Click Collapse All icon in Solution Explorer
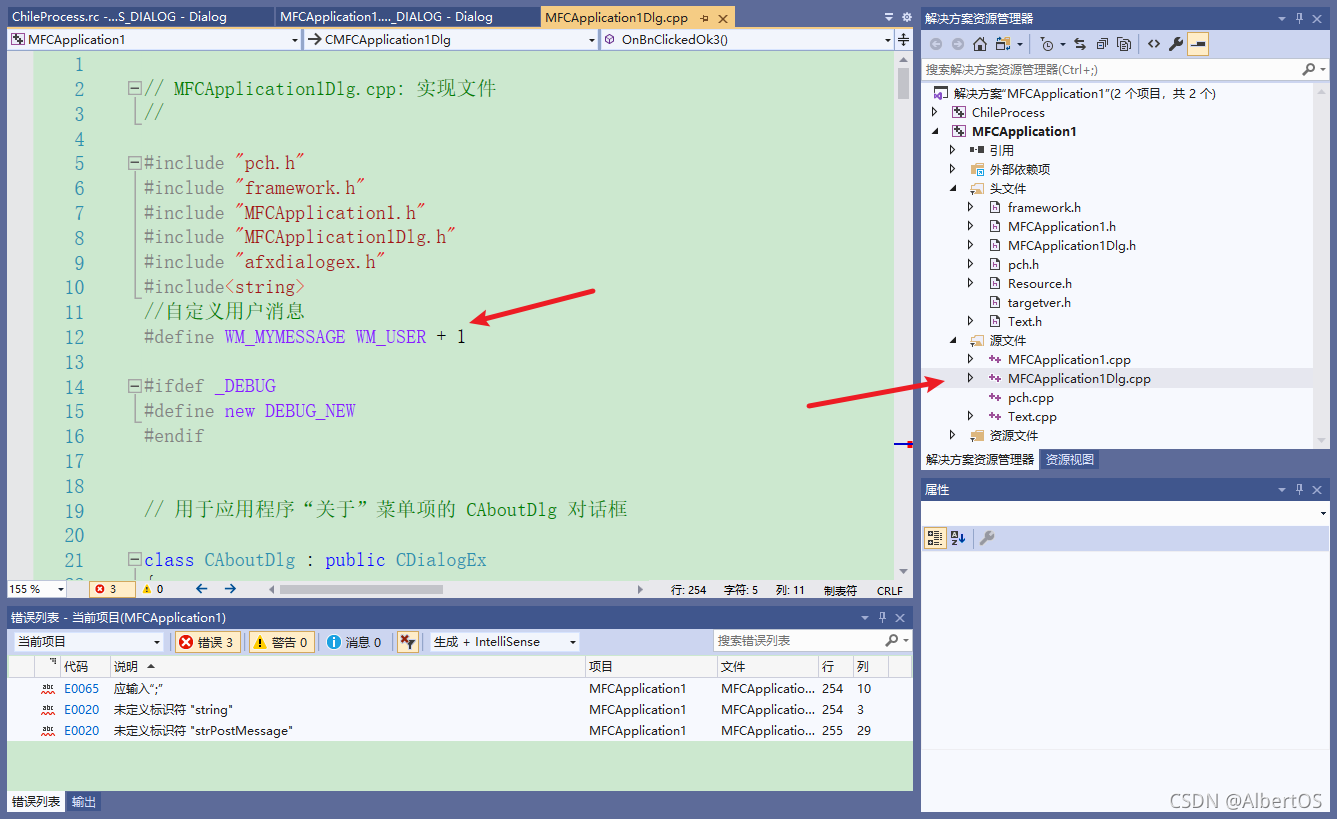1337x819 pixels. [1101, 44]
